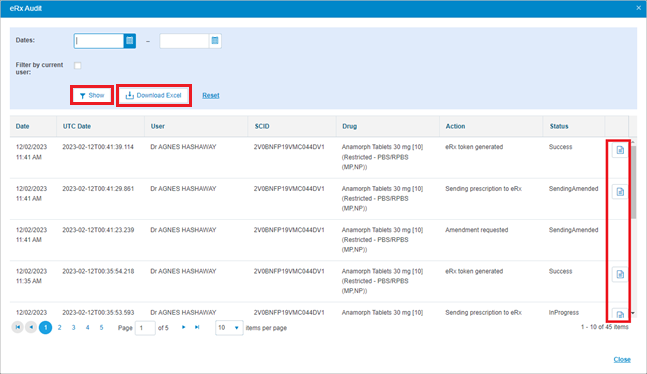Screen dimensions: 647x374
Task: Click the scrollbar down arrow
Action: [633, 313]
